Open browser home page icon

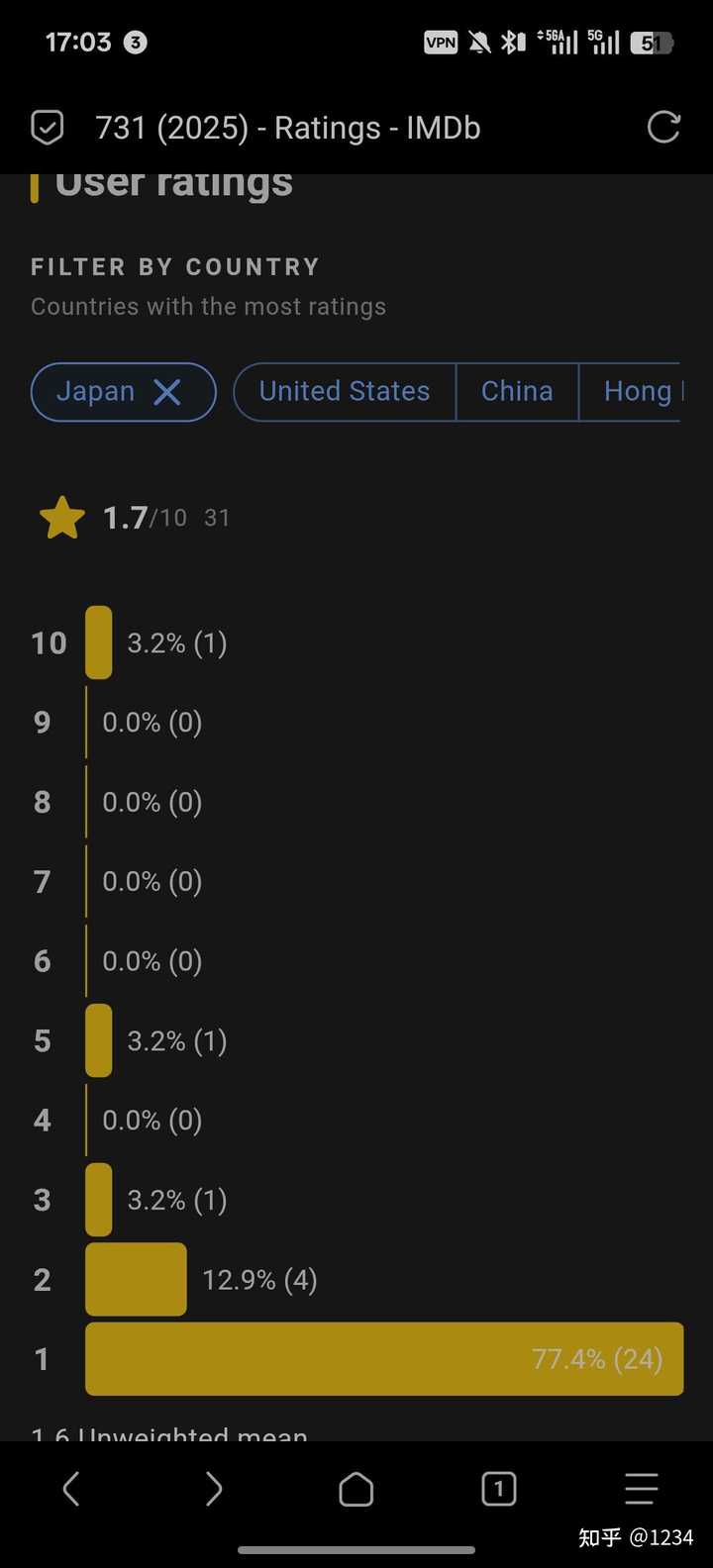[x=356, y=1489]
